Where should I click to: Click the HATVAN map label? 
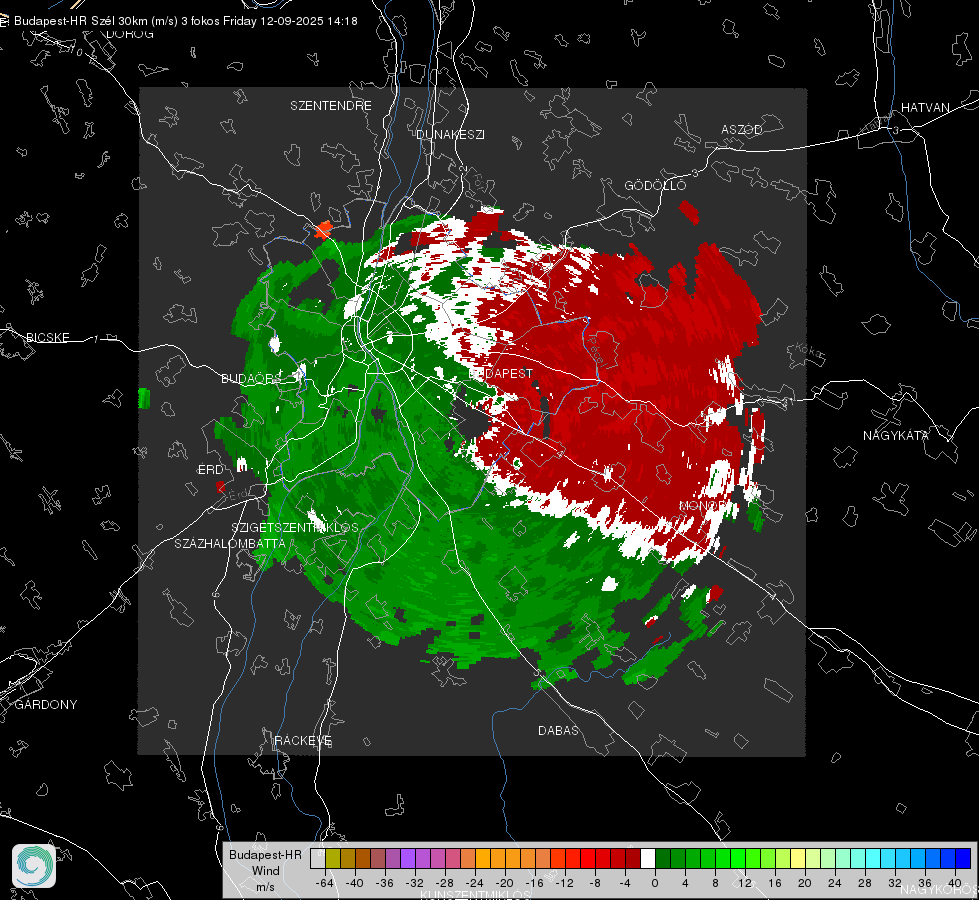coord(925,107)
